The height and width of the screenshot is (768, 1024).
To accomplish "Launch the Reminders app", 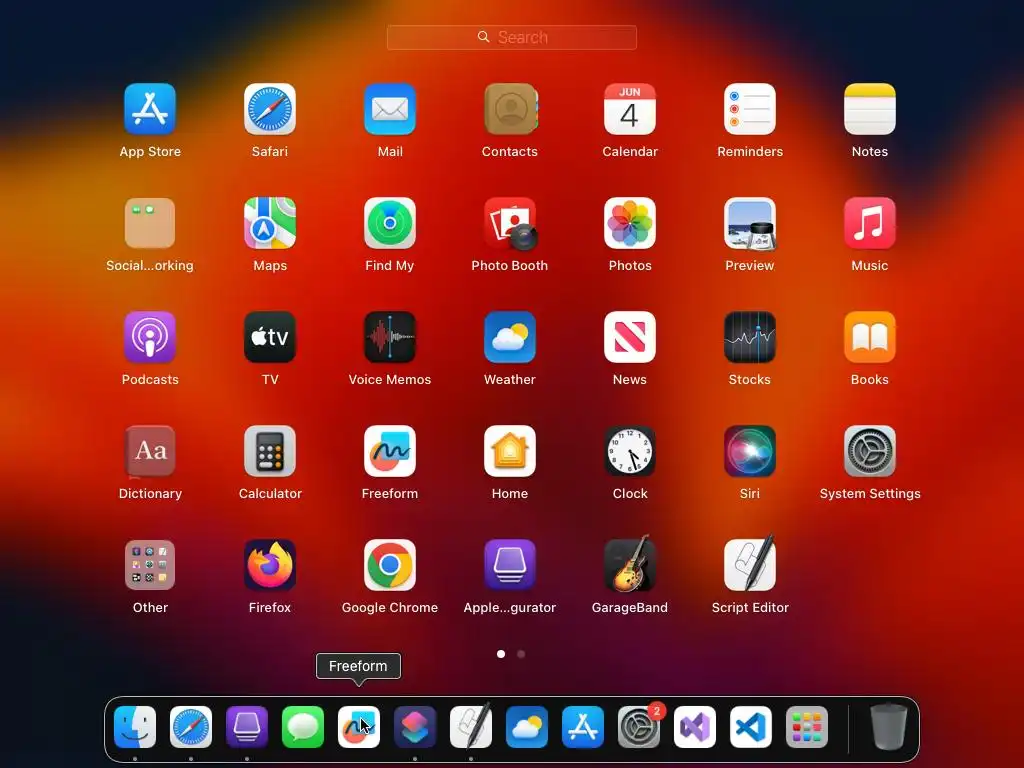I will (750, 109).
